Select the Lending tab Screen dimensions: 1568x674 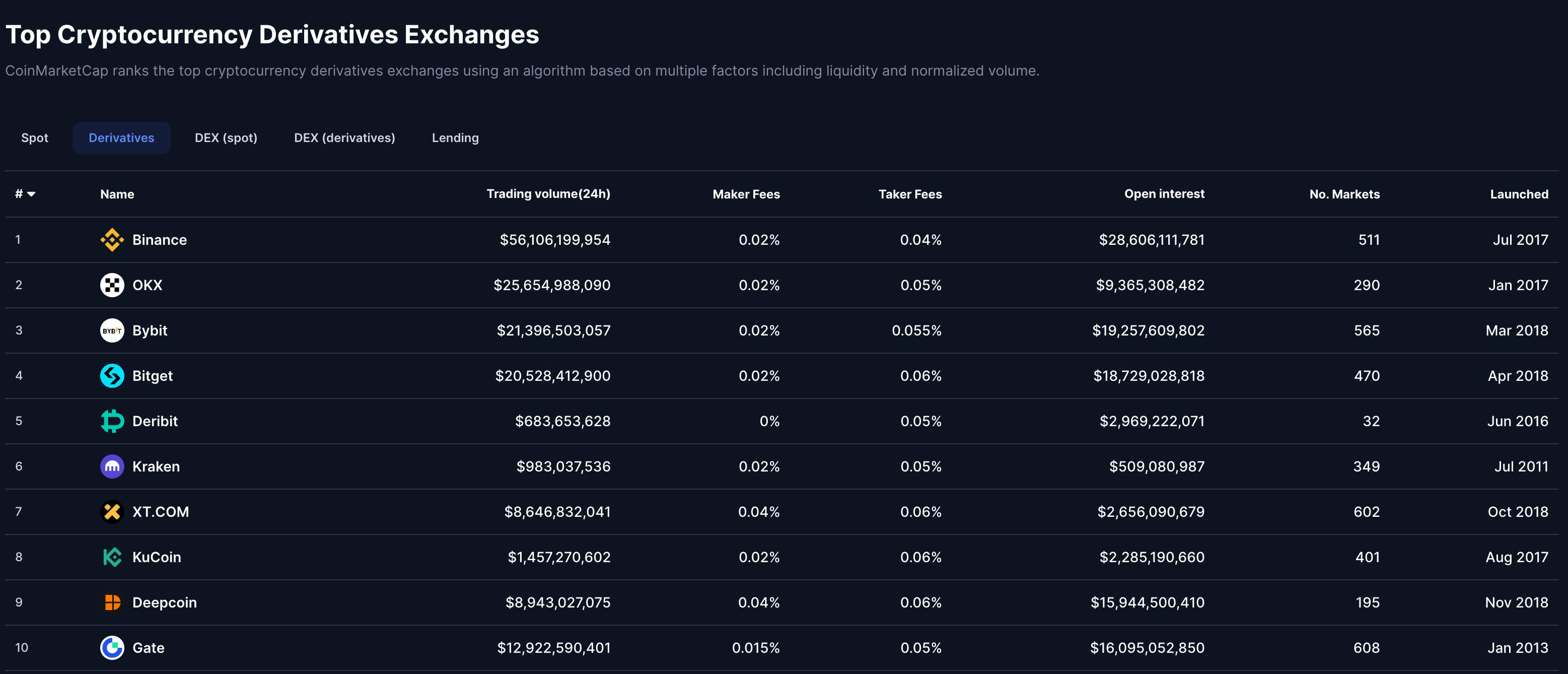[x=455, y=138]
